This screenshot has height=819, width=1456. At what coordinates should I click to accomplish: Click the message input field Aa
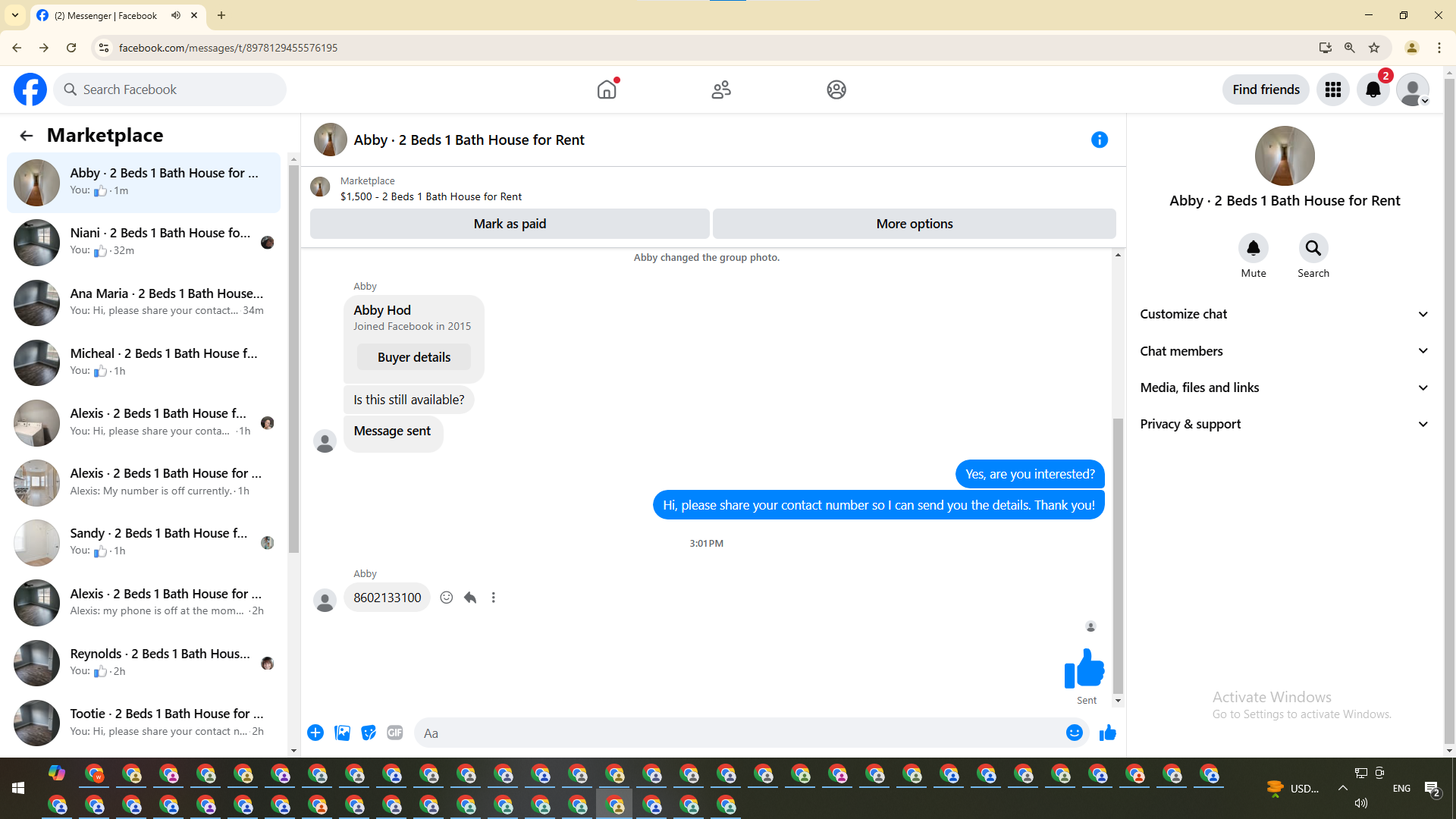pos(739,733)
